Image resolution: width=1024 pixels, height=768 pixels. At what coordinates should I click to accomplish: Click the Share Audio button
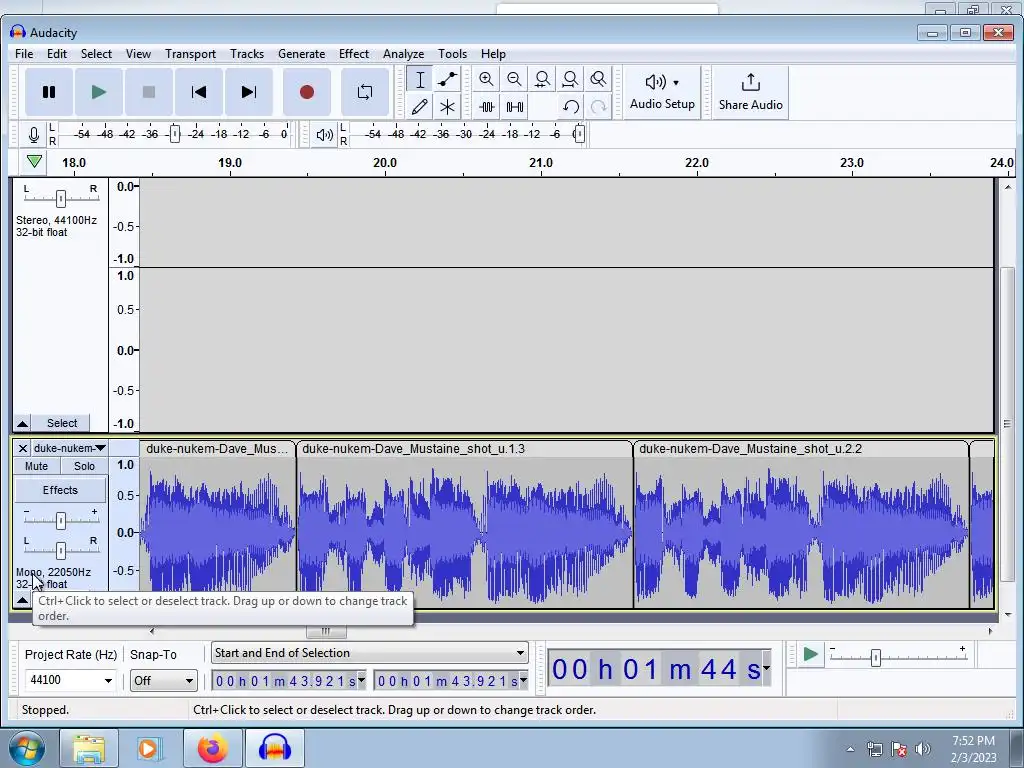(750, 92)
